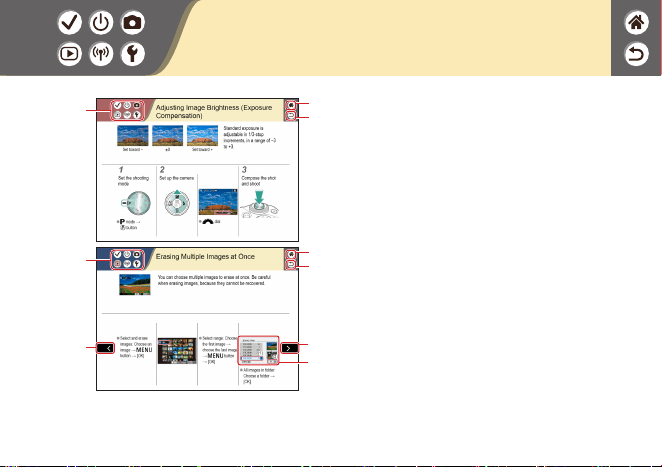Viewport: 662px width, 467px height.
Task: Go to previous page with left chevron
Action: [105, 348]
